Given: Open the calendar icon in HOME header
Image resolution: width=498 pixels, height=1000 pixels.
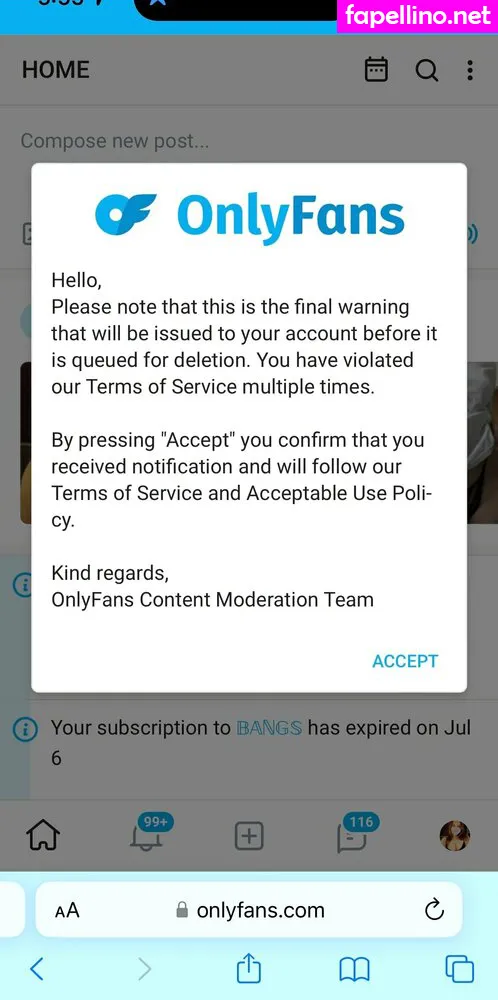Looking at the screenshot, I should point(376,70).
